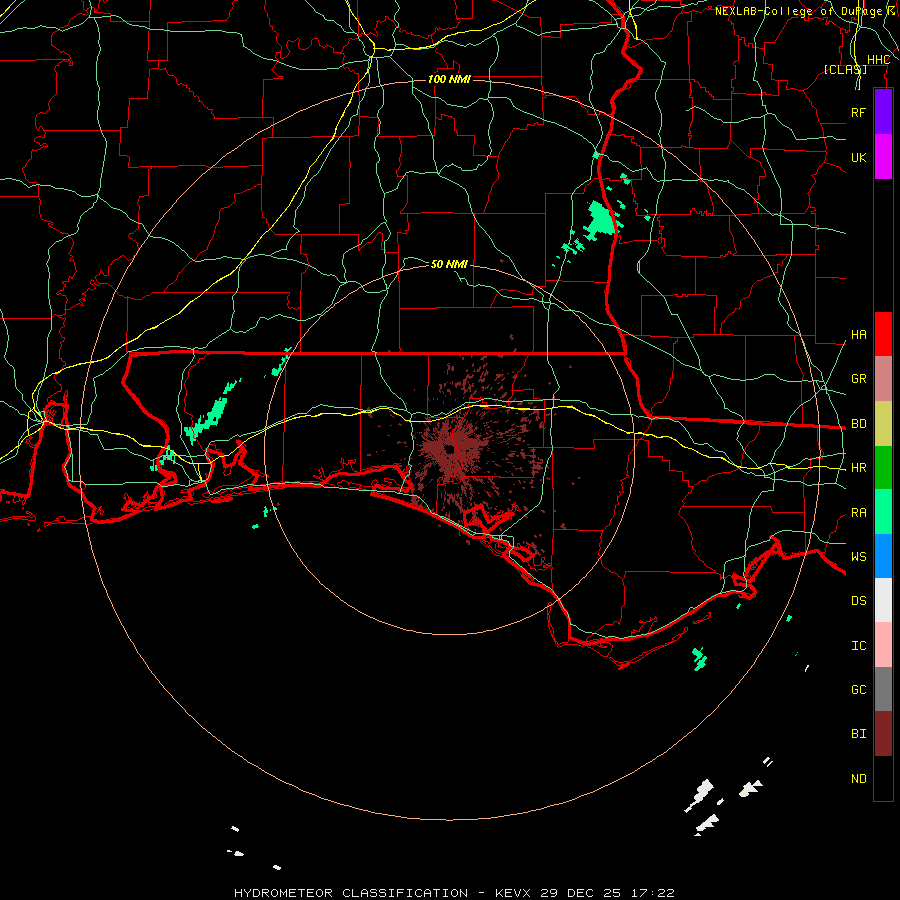The height and width of the screenshot is (900, 900).
Task: Click the IC legend label
Action: pos(859,646)
